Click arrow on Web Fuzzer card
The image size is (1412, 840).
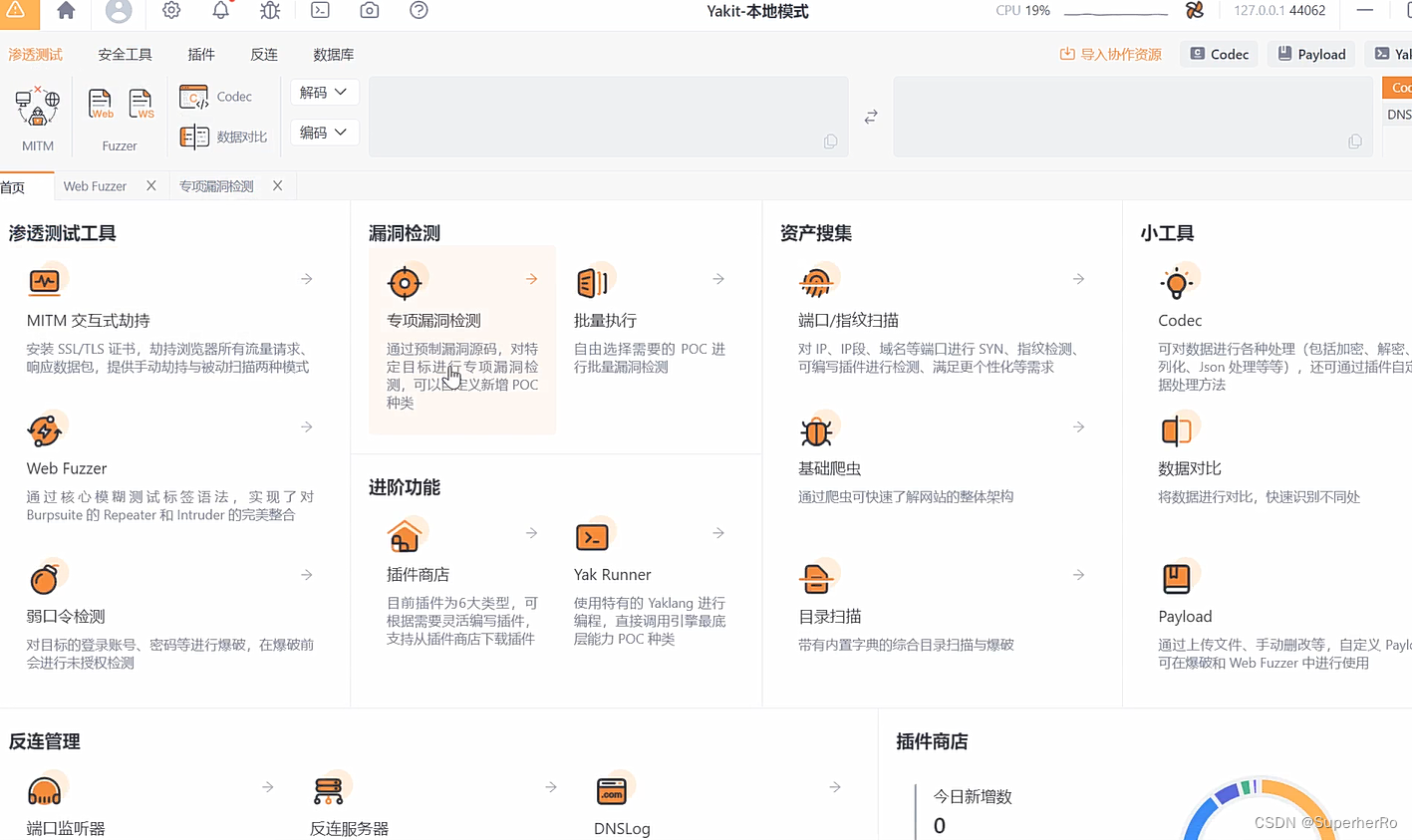pos(307,426)
